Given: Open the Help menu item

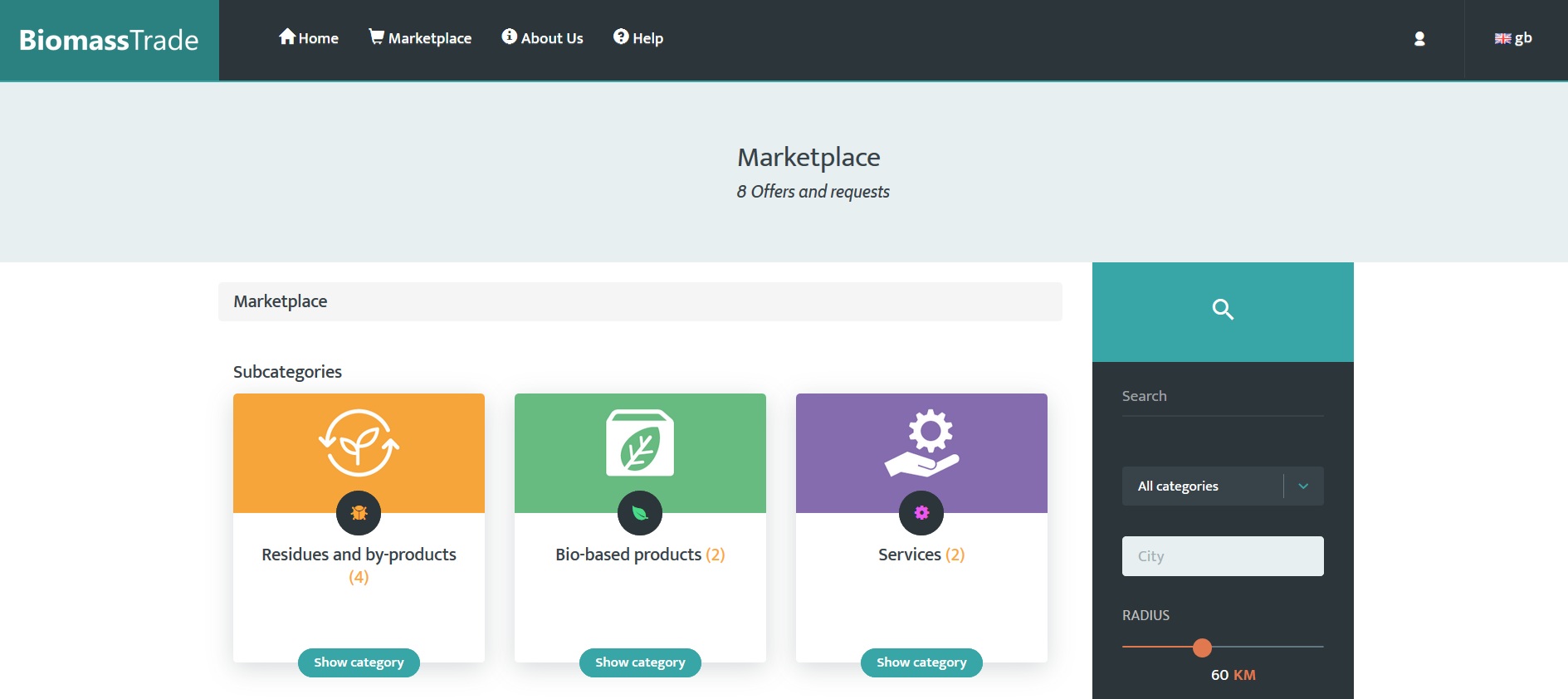Looking at the screenshot, I should coord(638,38).
